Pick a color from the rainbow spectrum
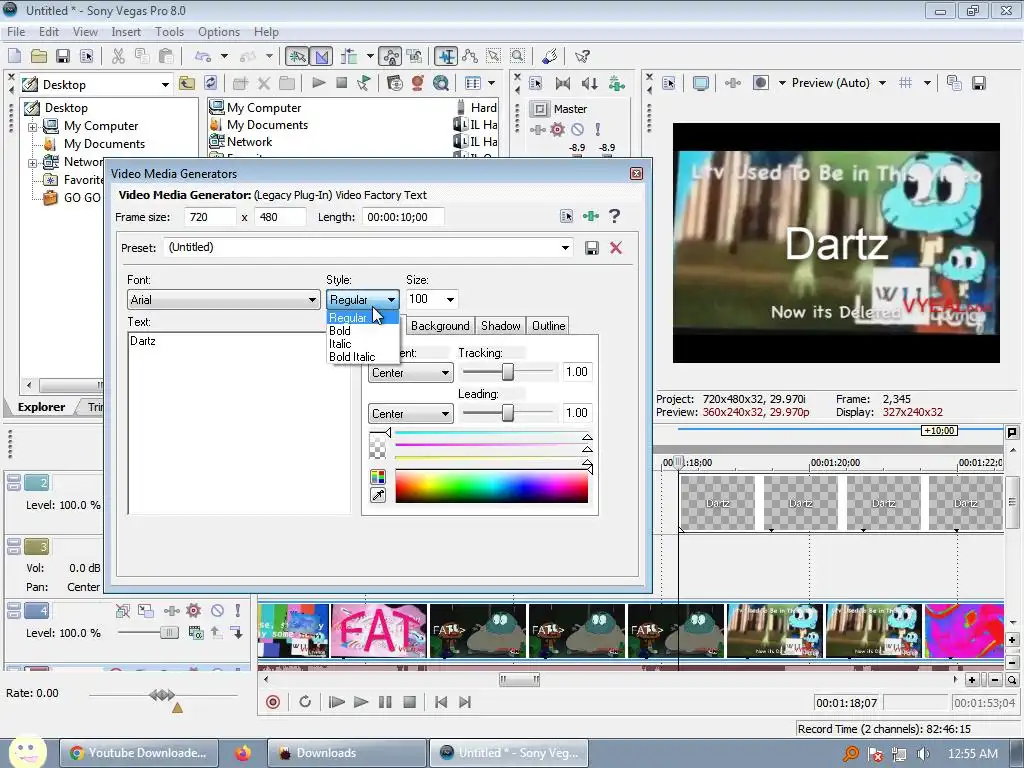The image size is (1024, 768). pyautogui.click(x=492, y=487)
